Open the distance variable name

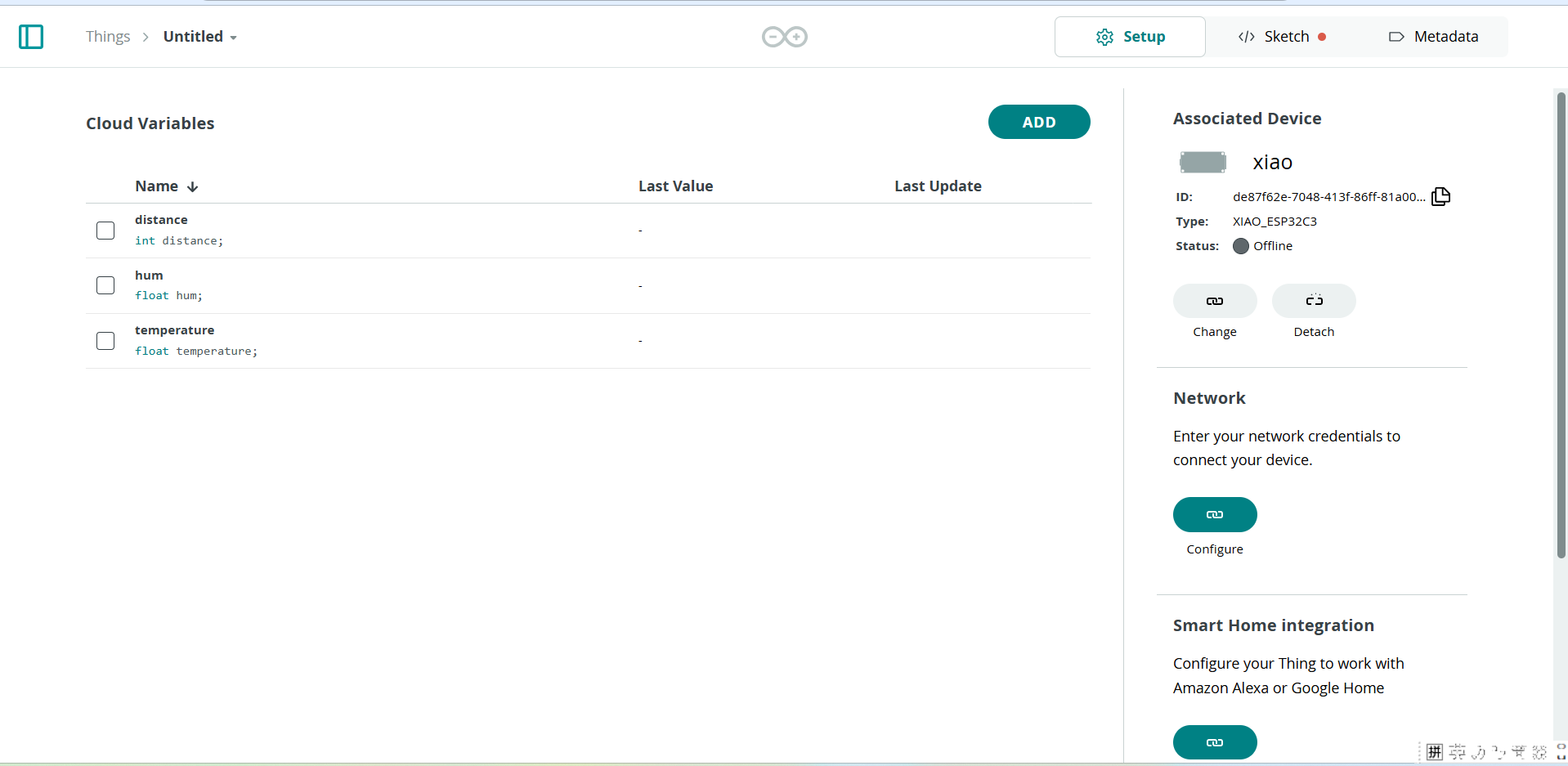pos(161,220)
